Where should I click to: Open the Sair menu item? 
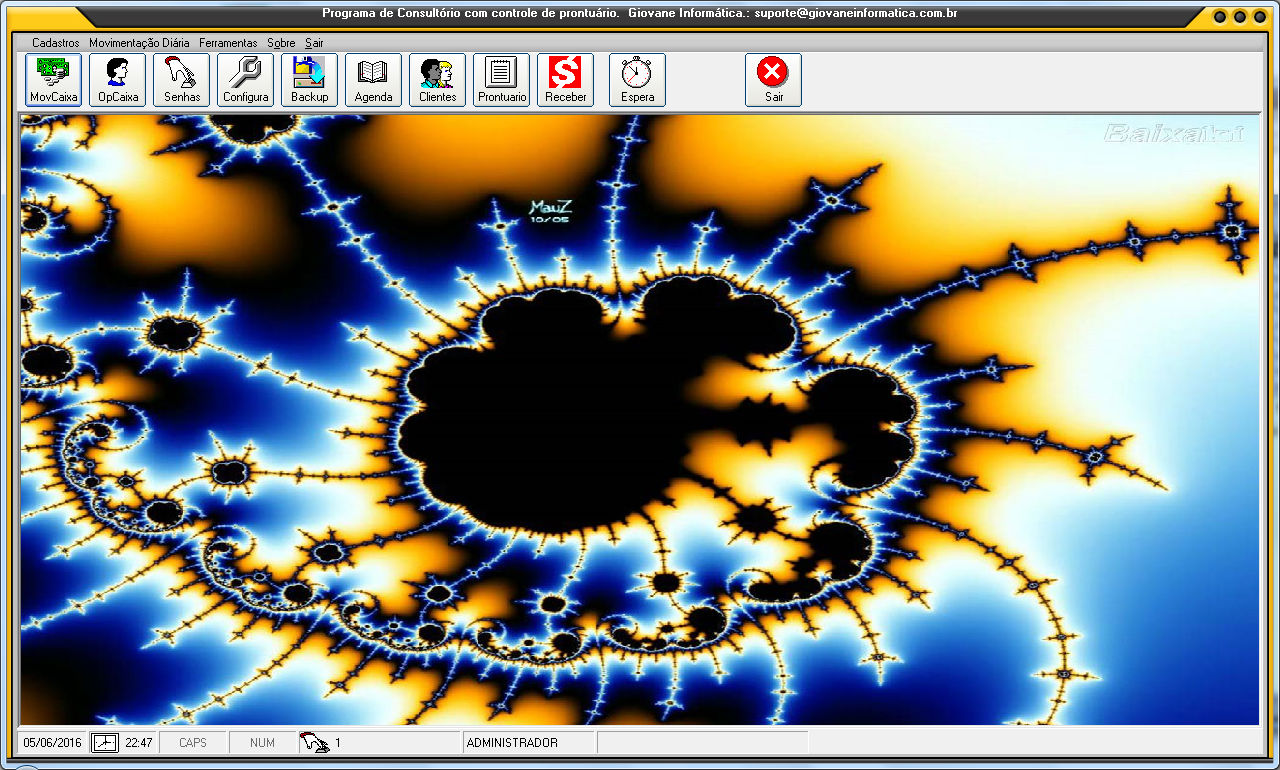(x=314, y=43)
